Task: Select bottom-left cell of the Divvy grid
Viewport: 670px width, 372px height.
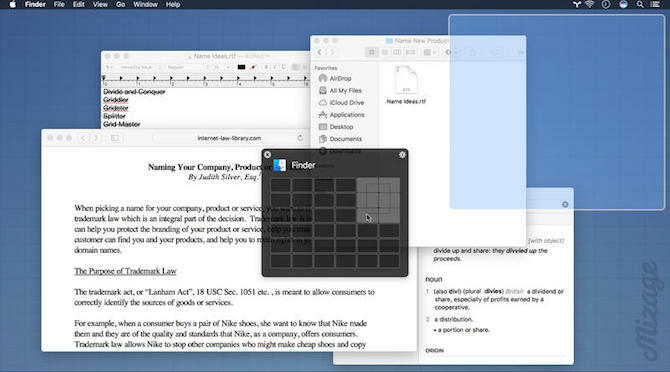Action: tap(281, 261)
